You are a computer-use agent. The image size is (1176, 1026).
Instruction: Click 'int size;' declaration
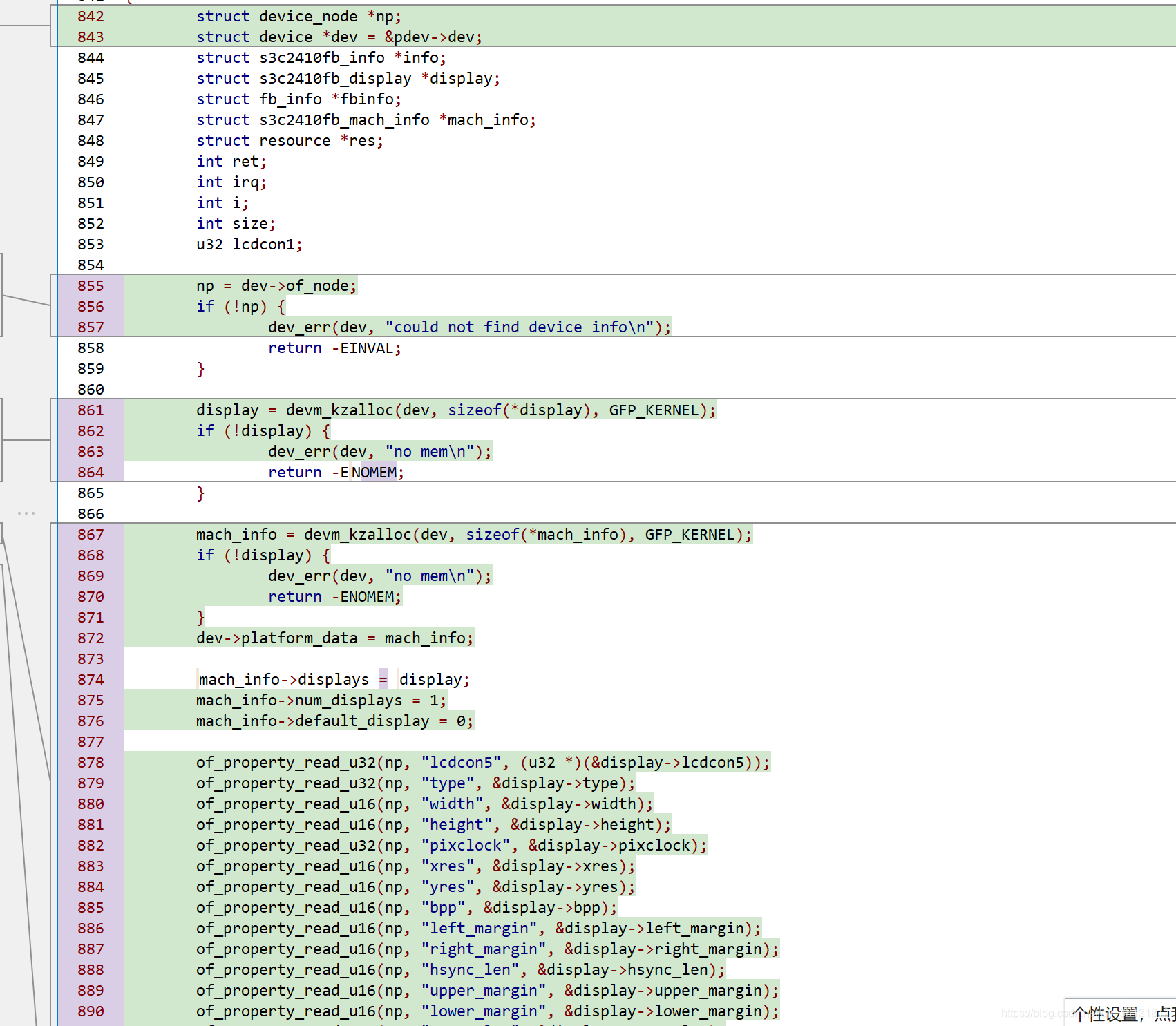click(236, 223)
